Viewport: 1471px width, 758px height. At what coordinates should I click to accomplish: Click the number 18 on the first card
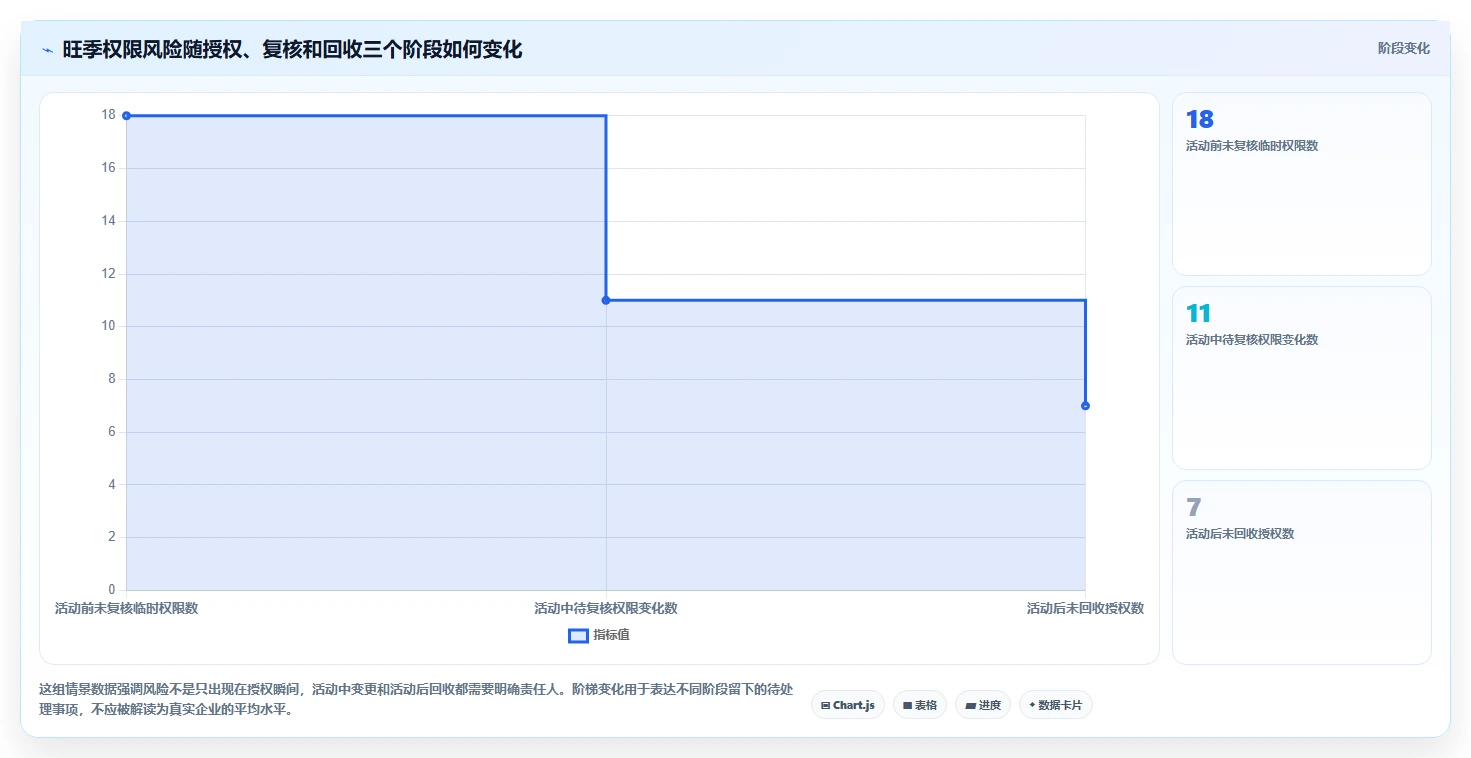pos(1199,120)
